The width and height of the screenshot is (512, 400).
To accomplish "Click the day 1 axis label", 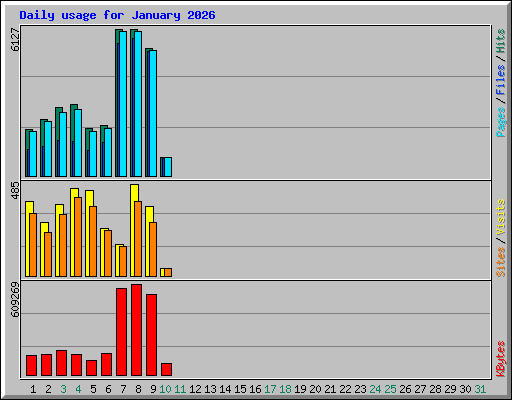I will click(33, 389).
